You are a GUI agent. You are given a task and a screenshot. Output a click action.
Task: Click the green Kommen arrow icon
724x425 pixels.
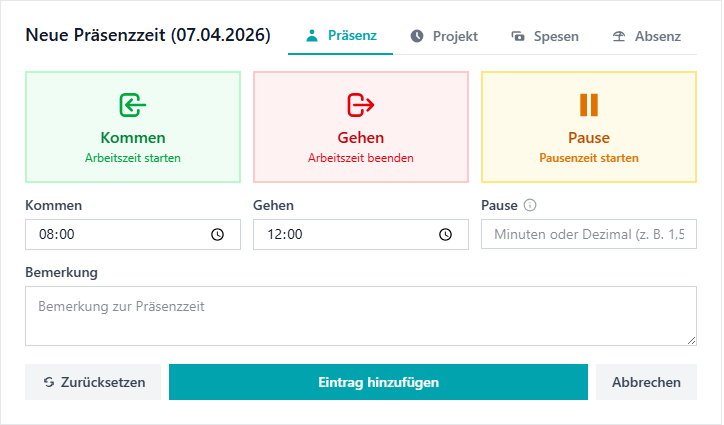(x=133, y=105)
